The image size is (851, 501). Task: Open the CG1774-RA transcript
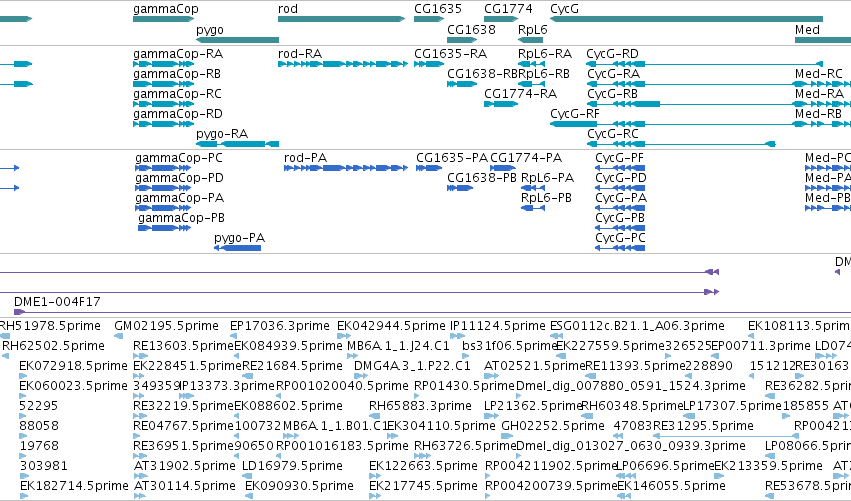[501, 104]
